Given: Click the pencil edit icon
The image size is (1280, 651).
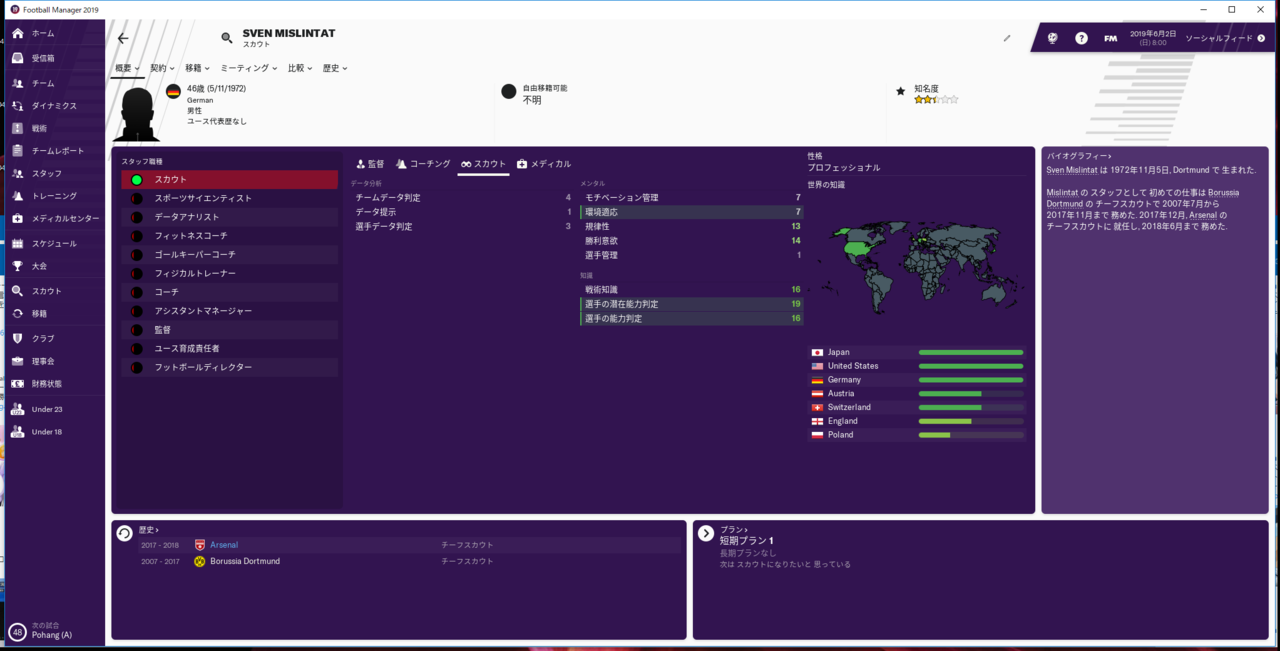Looking at the screenshot, I should [1007, 38].
